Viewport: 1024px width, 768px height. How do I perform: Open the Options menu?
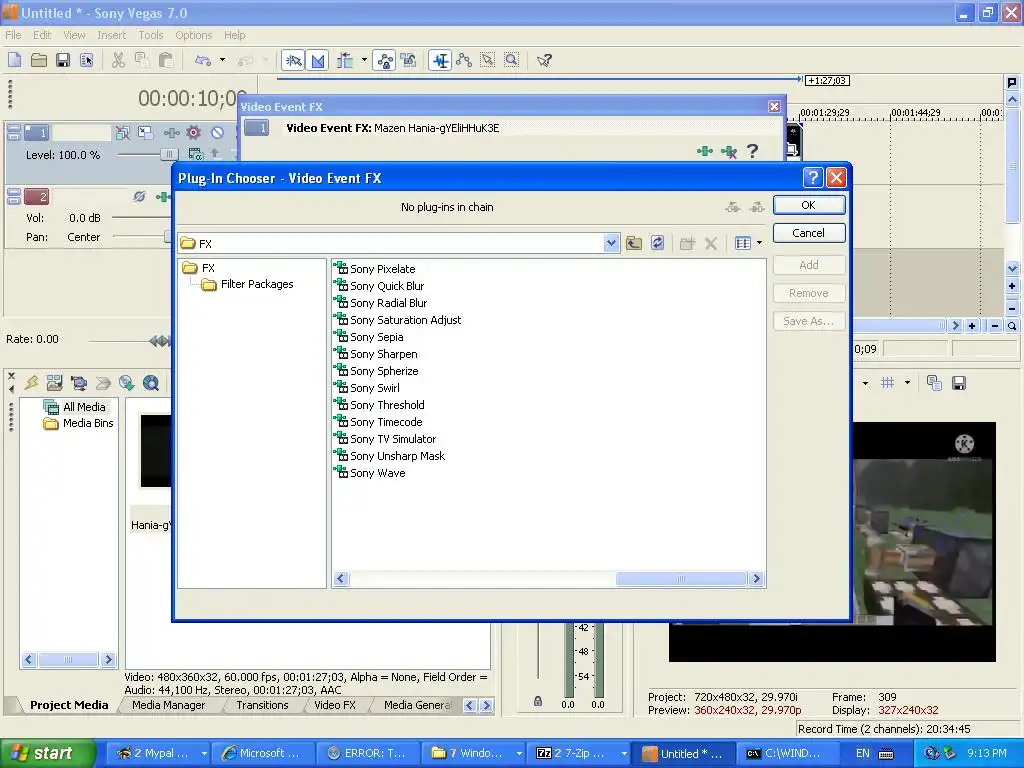tap(193, 35)
